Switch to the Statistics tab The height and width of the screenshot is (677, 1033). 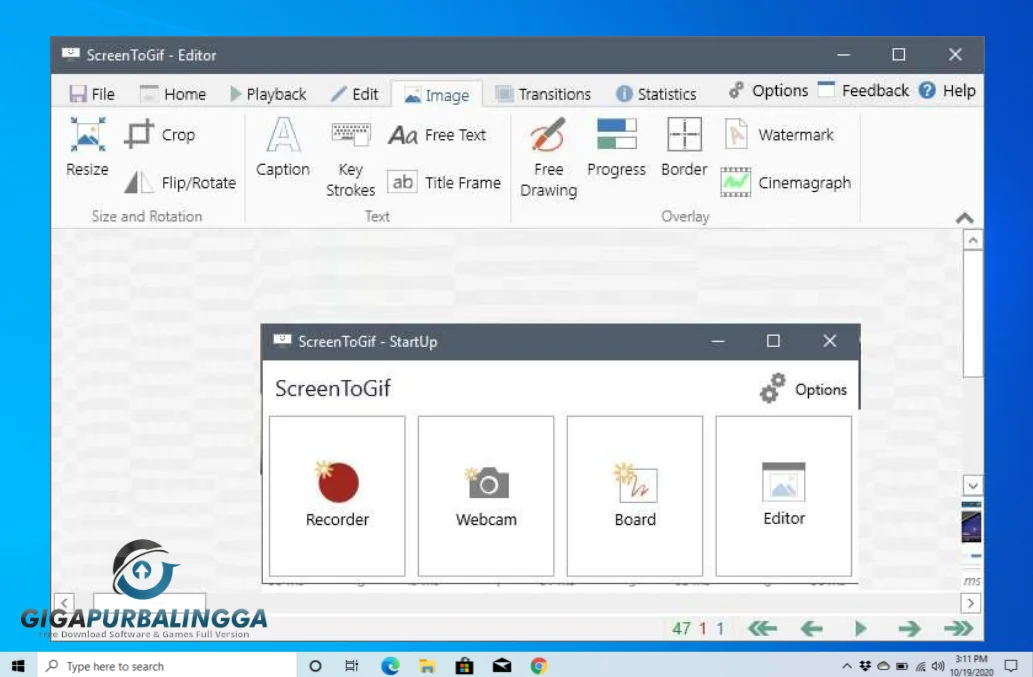coord(656,94)
